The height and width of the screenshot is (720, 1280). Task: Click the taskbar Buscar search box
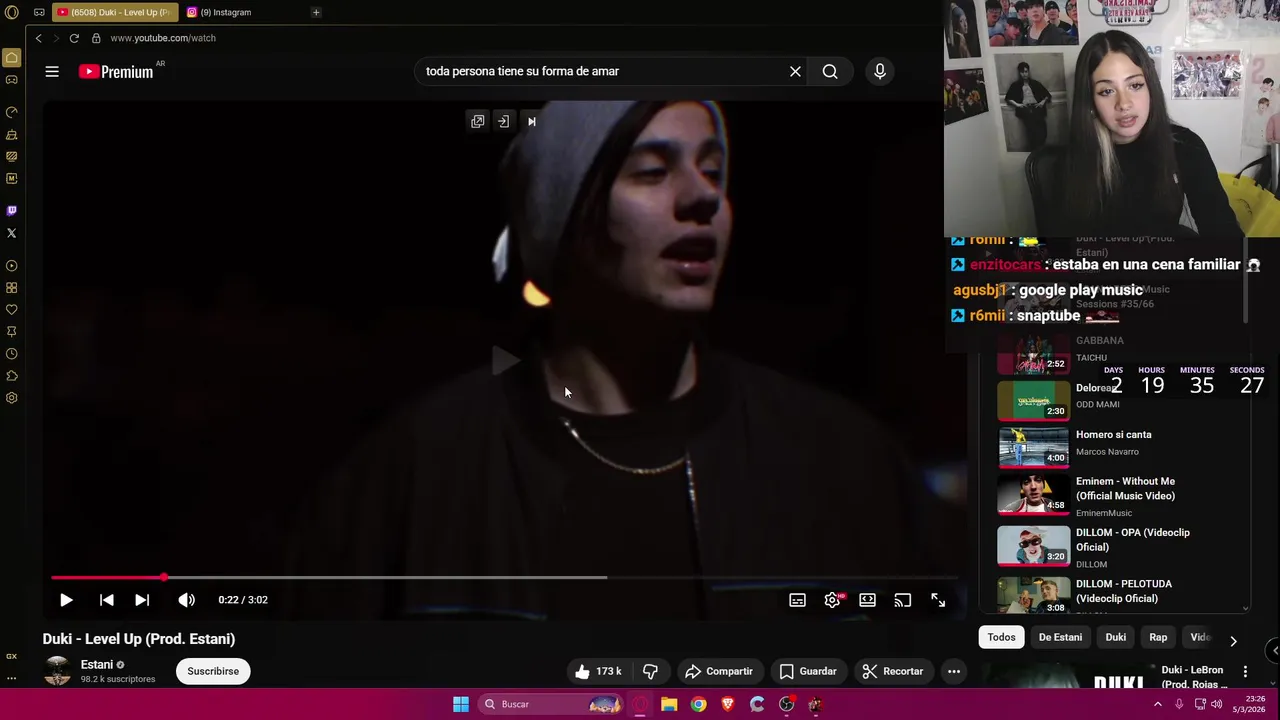coord(549,704)
